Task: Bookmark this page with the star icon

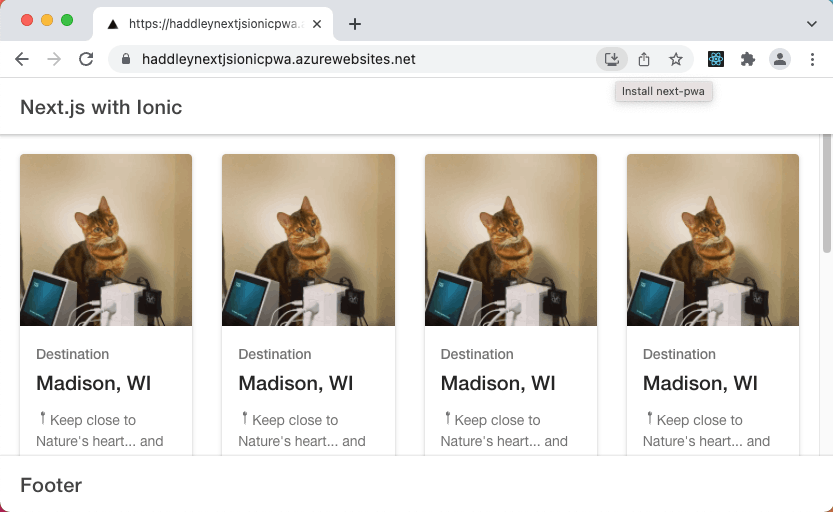Action: 676,59
